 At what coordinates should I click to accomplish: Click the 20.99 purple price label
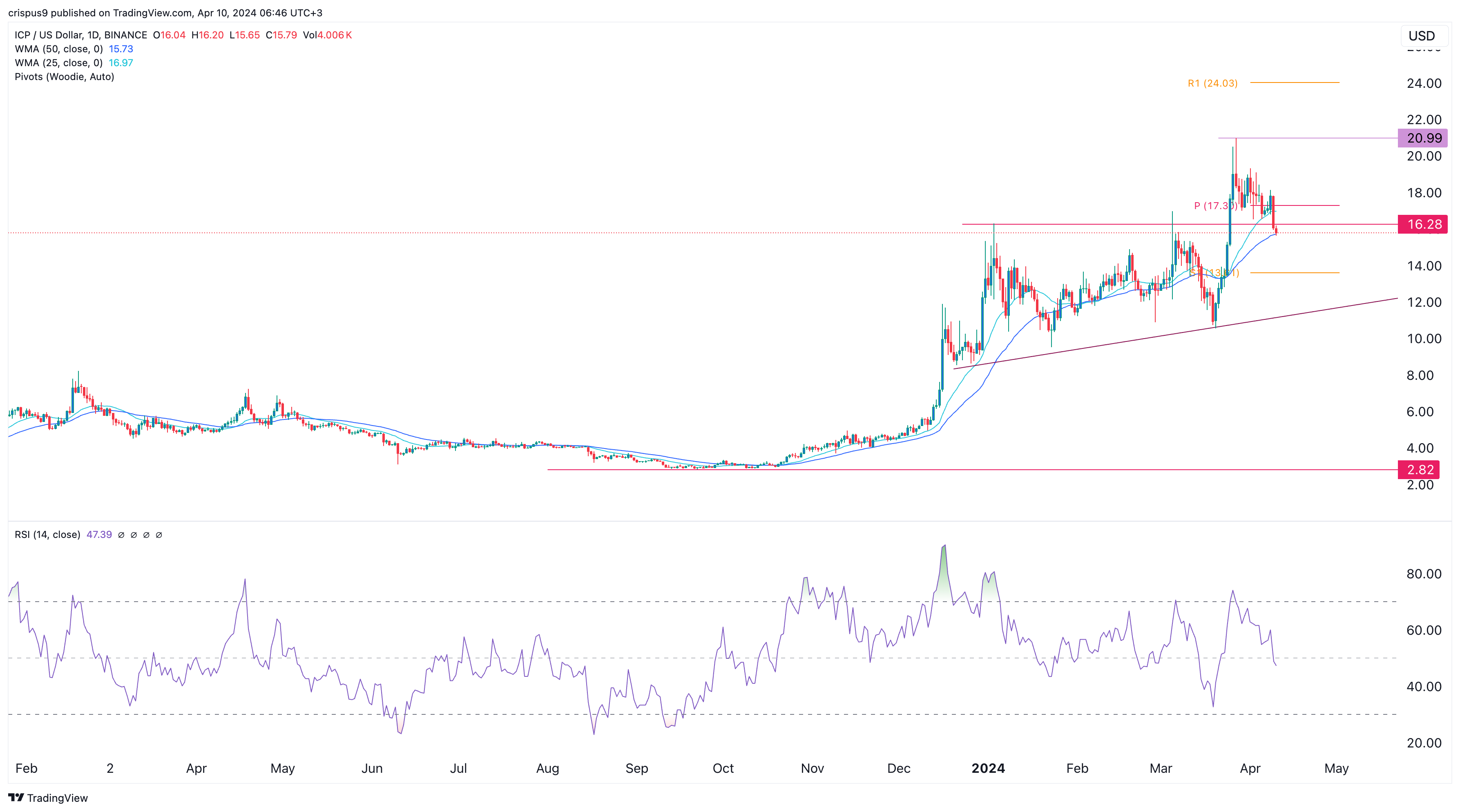[1422, 138]
